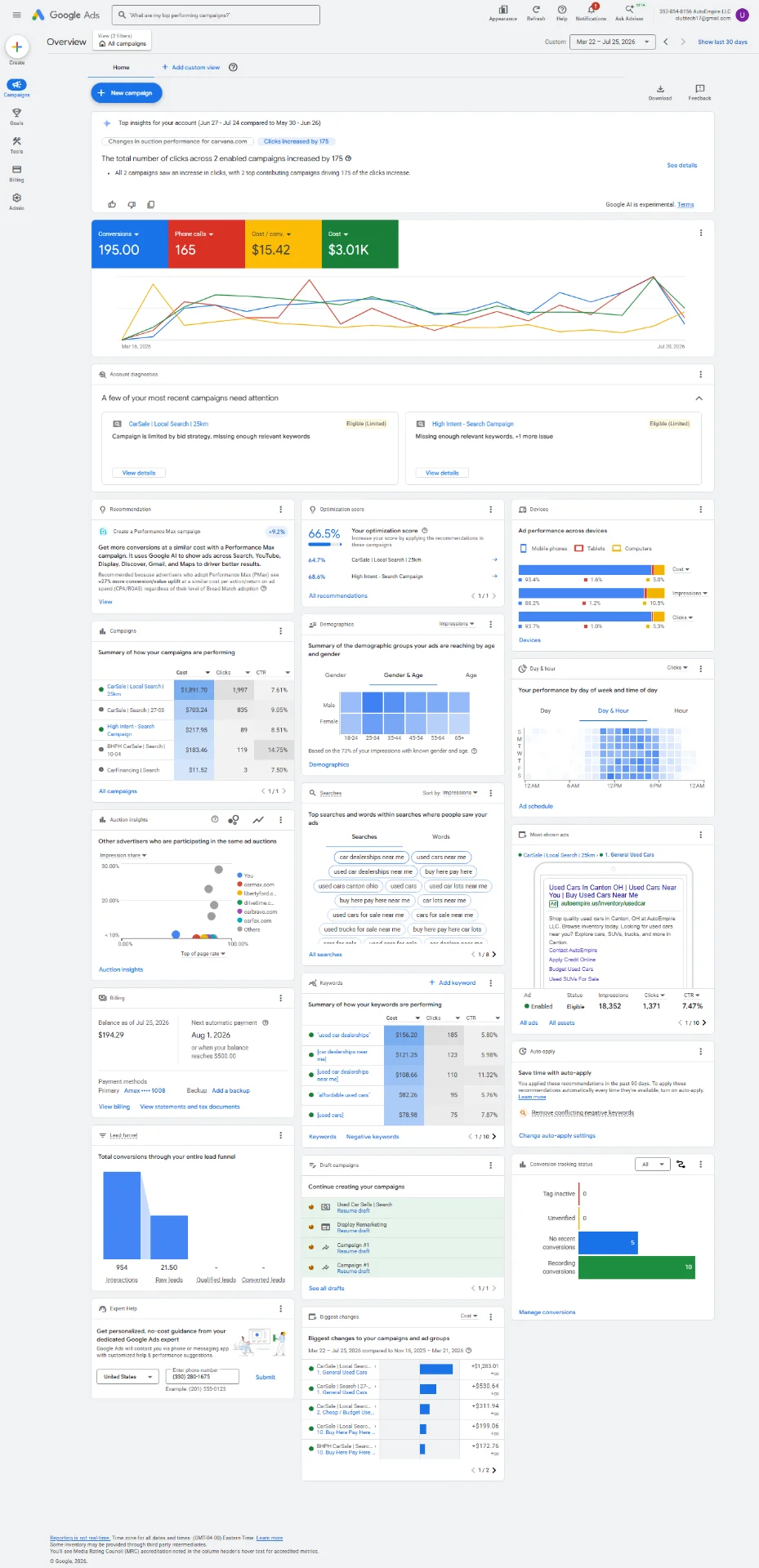Open Conversion tracking All dropdown
This screenshot has height=1568, width=759.
click(652, 1165)
